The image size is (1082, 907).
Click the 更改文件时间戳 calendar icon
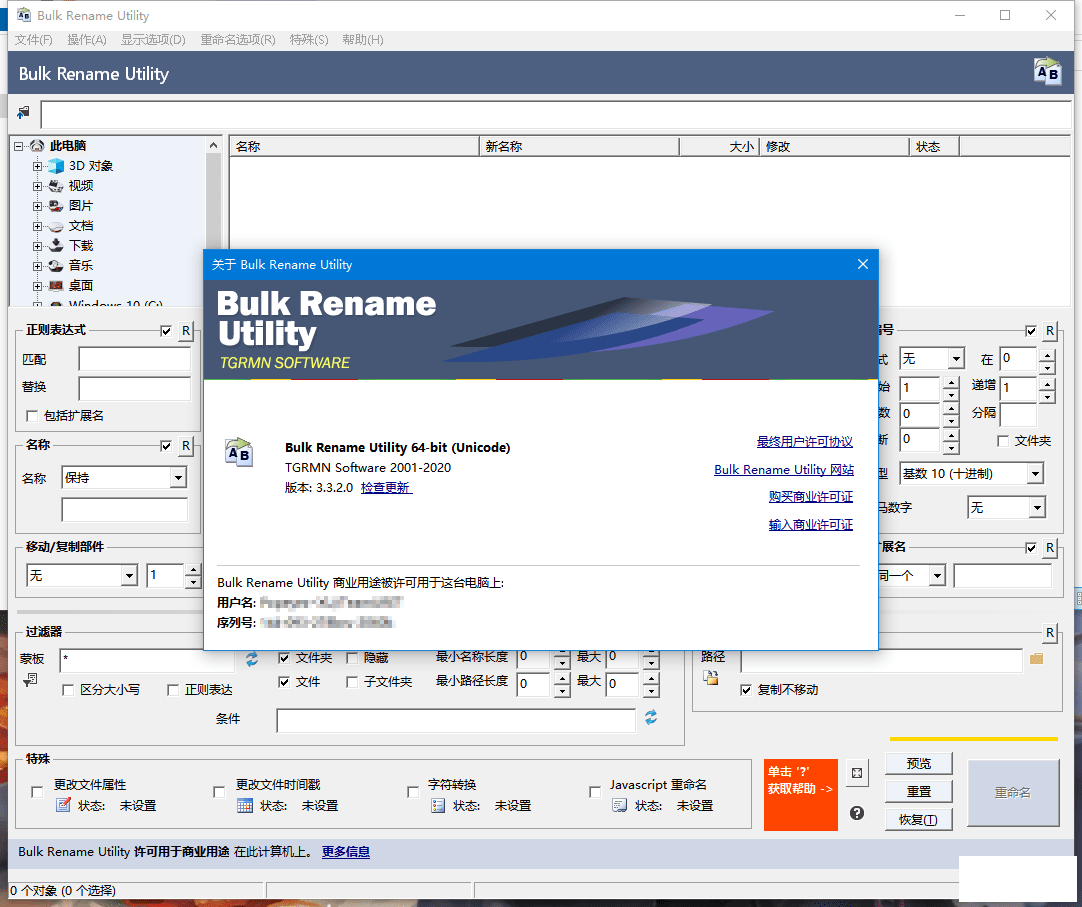click(245, 805)
